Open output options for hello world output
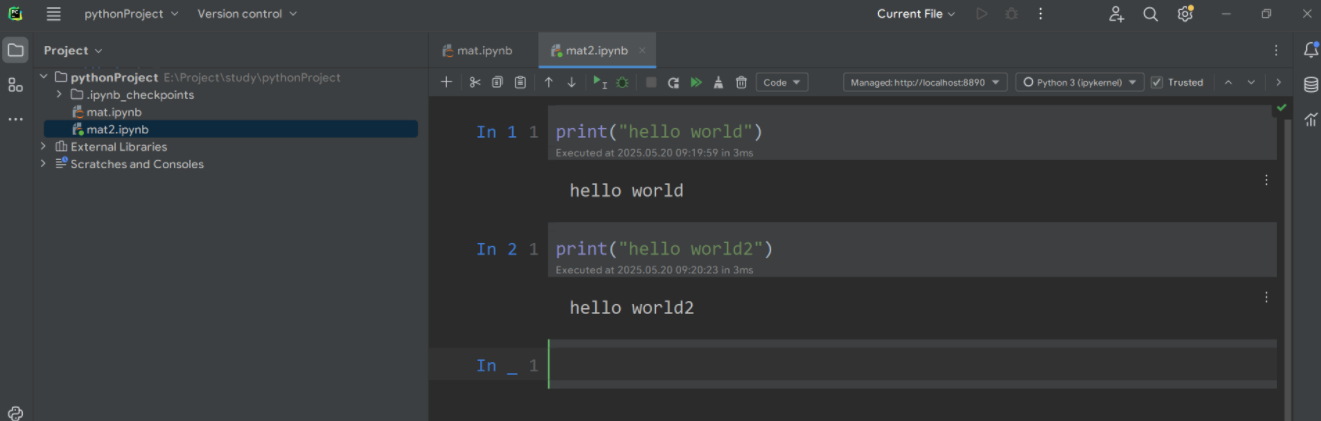 tap(1266, 180)
